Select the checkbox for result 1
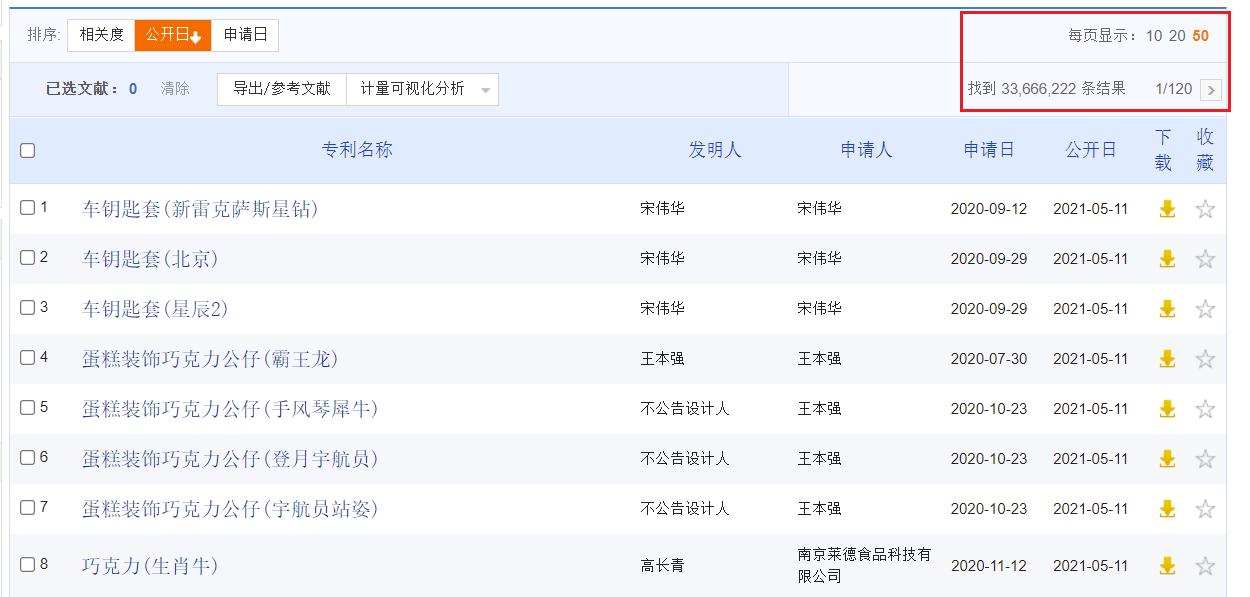Screen dimensions: 1250x597 click(x=27, y=208)
